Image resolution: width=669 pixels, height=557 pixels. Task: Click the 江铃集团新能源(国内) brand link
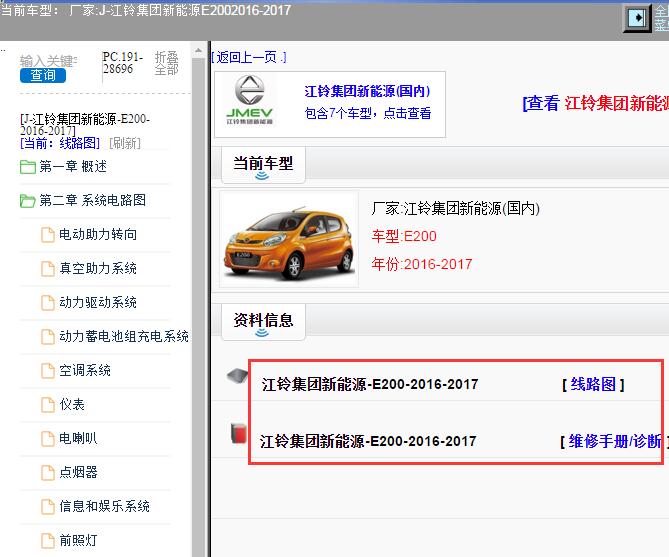pyautogui.click(x=367, y=91)
